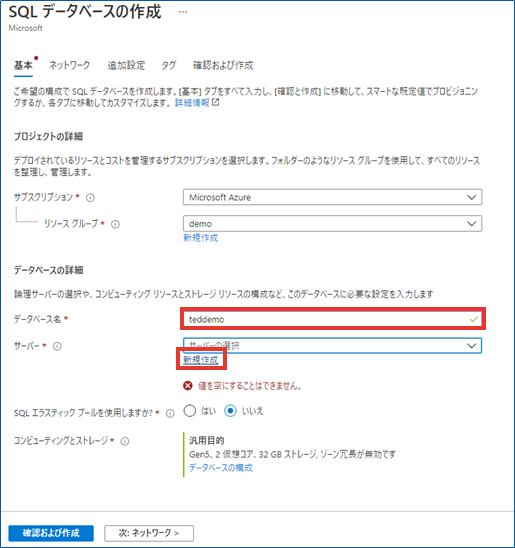Image resolution: width=515 pixels, height=548 pixels.
Task: Click 新規作成 link under resource group
Action: tap(201, 238)
